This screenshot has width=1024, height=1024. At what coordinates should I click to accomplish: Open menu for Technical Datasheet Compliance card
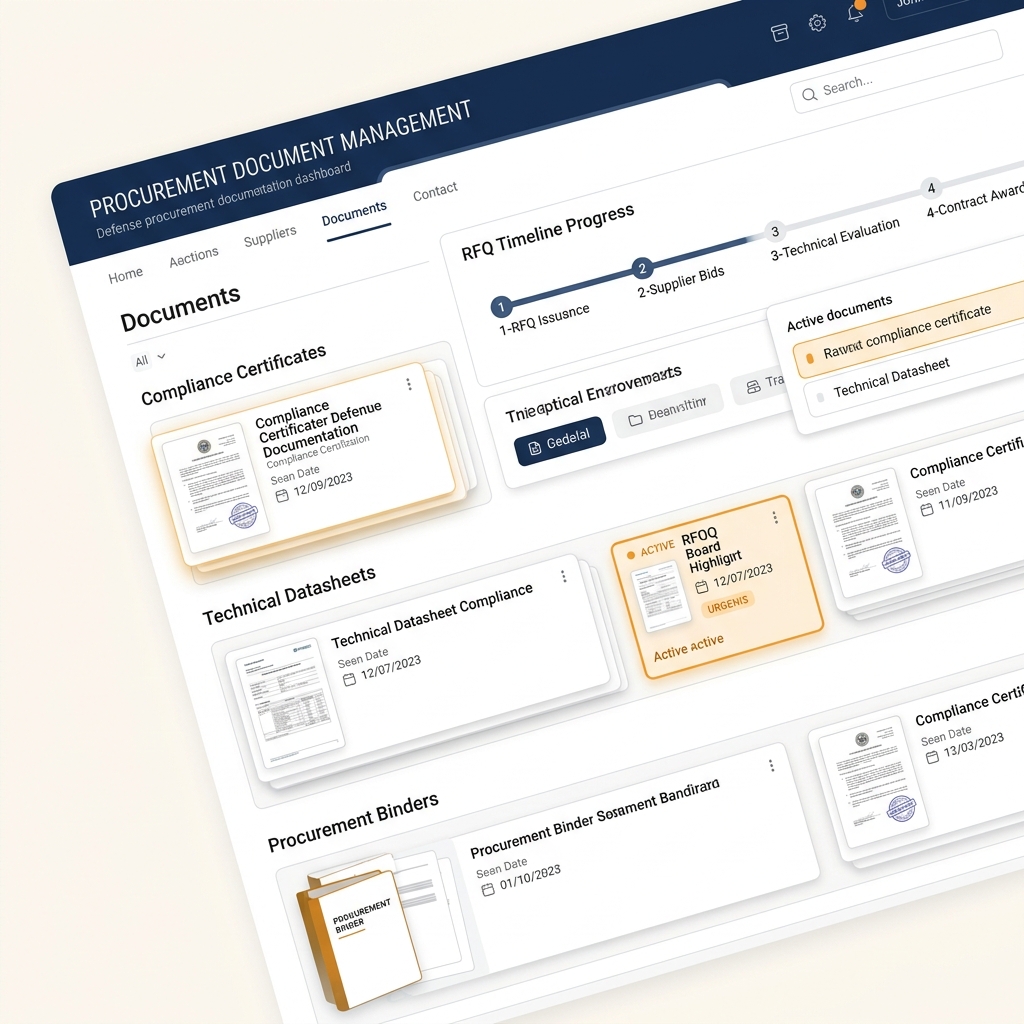pyautogui.click(x=564, y=576)
